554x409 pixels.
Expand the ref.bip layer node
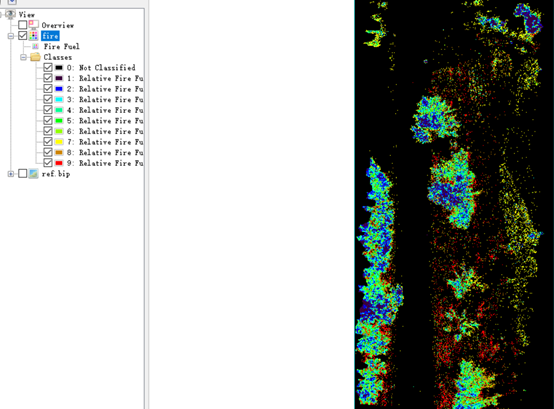point(11,174)
